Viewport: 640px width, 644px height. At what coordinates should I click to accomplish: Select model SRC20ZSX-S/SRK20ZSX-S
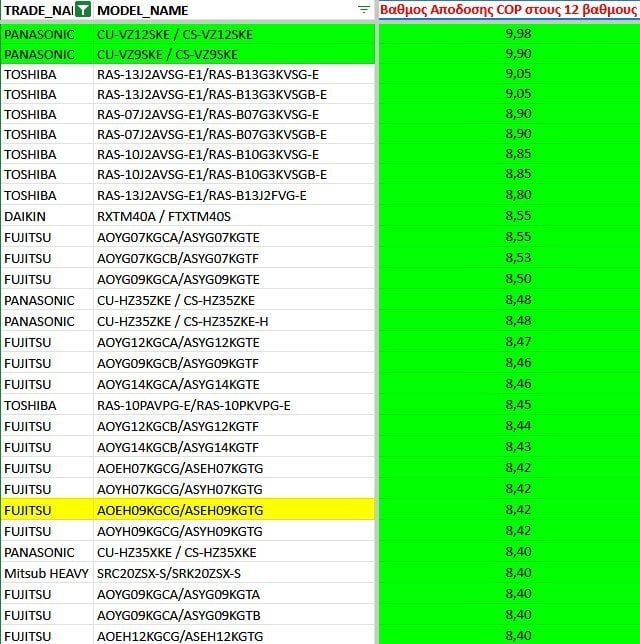pos(169,574)
